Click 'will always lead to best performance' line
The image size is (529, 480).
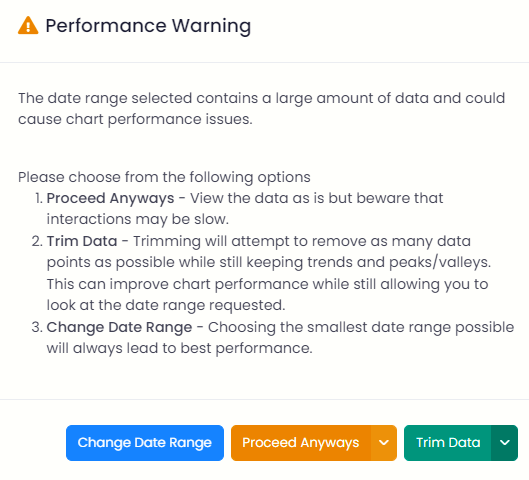pos(179,348)
